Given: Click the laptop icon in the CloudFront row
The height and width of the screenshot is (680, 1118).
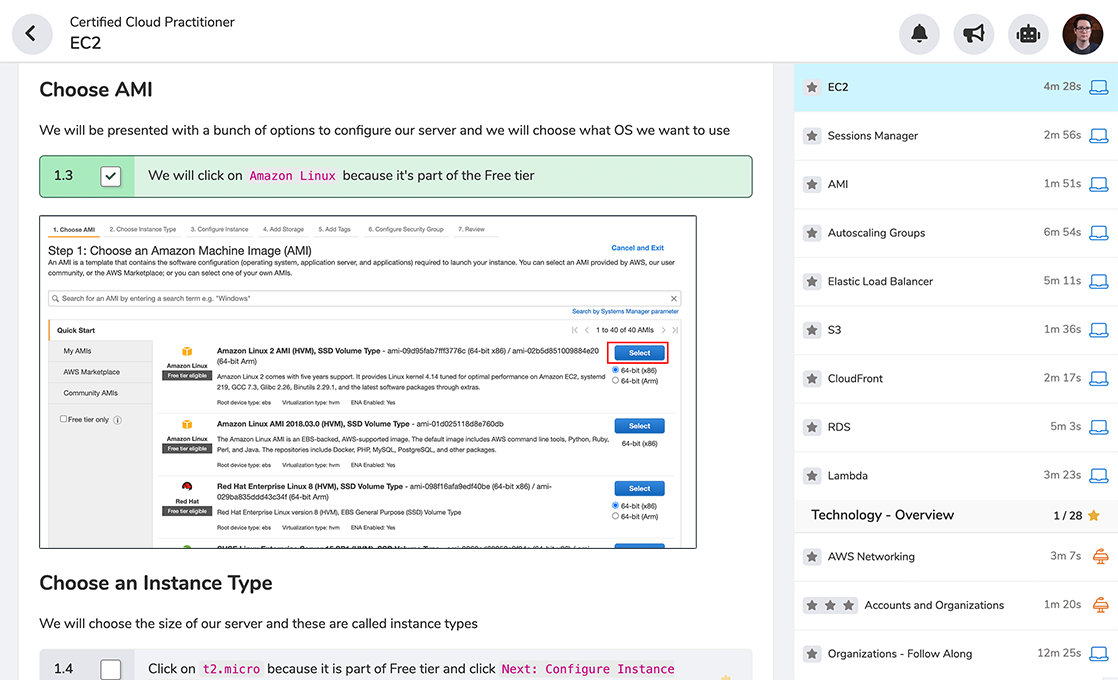Looking at the screenshot, I should (x=1099, y=378).
